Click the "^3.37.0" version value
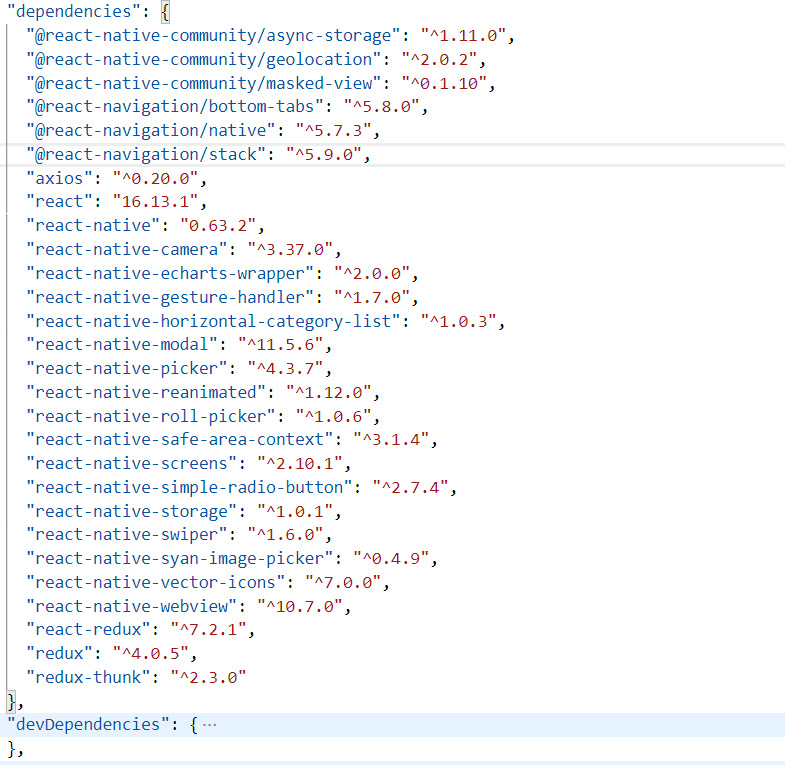The height and width of the screenshot is (765, 785). coord(290,249)
